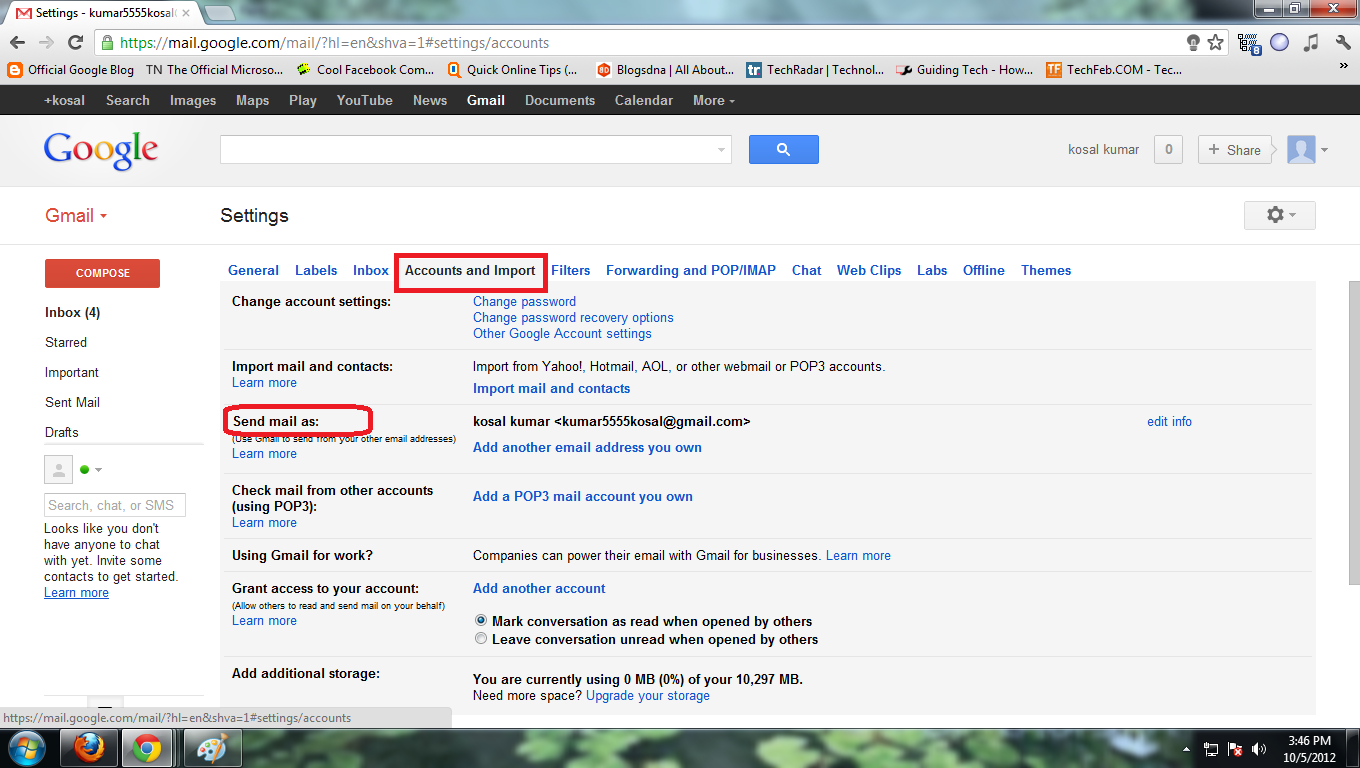
Task: Open the Official Google Blog bookmark
Action: tap(70, 70)
